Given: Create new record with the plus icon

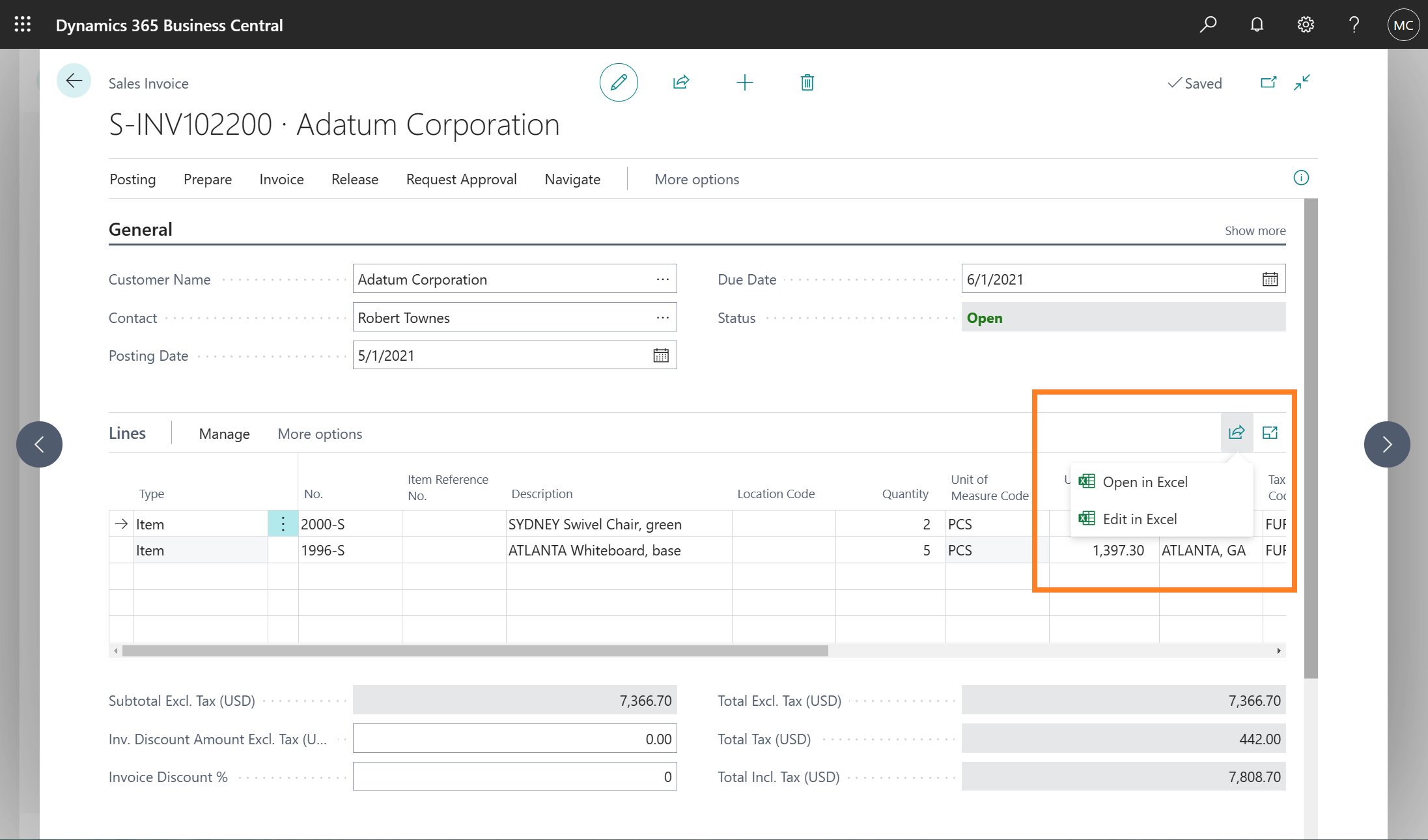Looking at the screenshot, I should point(745,82).
